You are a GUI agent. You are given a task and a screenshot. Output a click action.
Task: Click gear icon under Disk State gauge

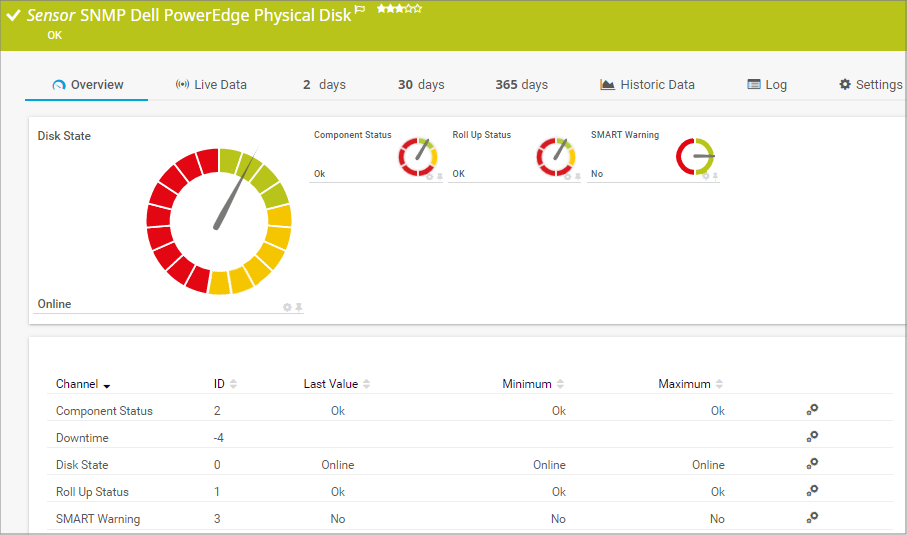click(x=287, y=307)
